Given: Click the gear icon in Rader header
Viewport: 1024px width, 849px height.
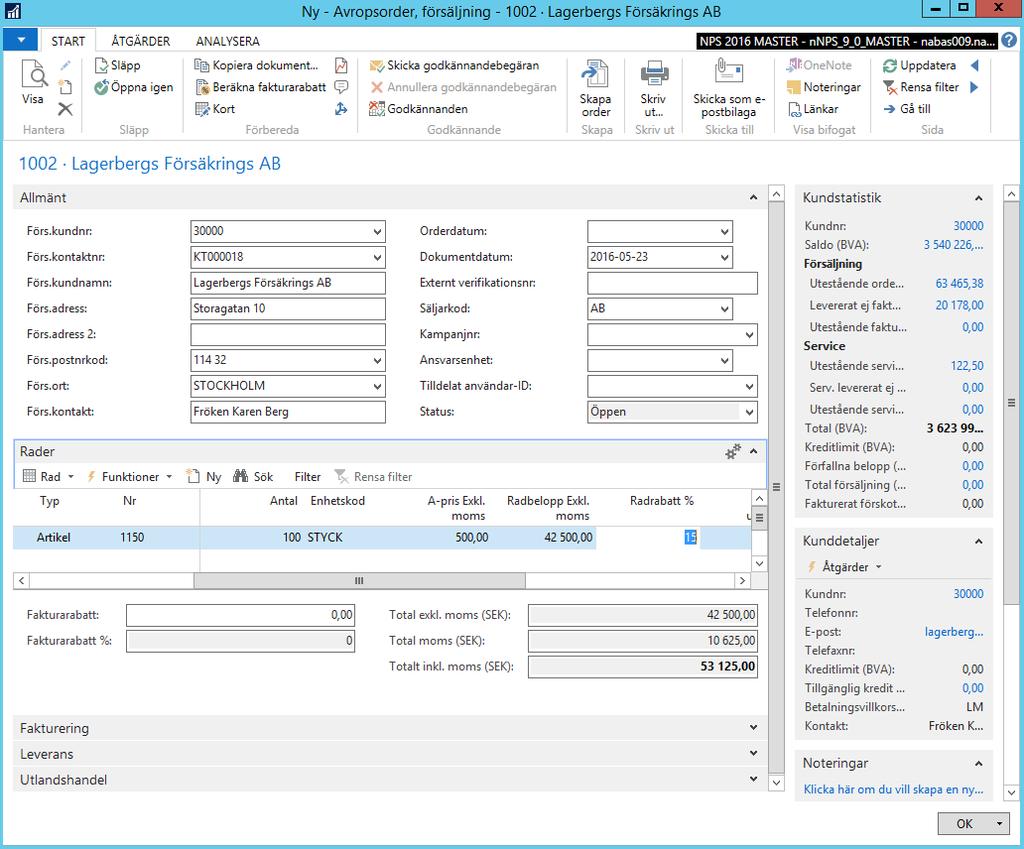Looking at the screenshot, I should (733, 451).
